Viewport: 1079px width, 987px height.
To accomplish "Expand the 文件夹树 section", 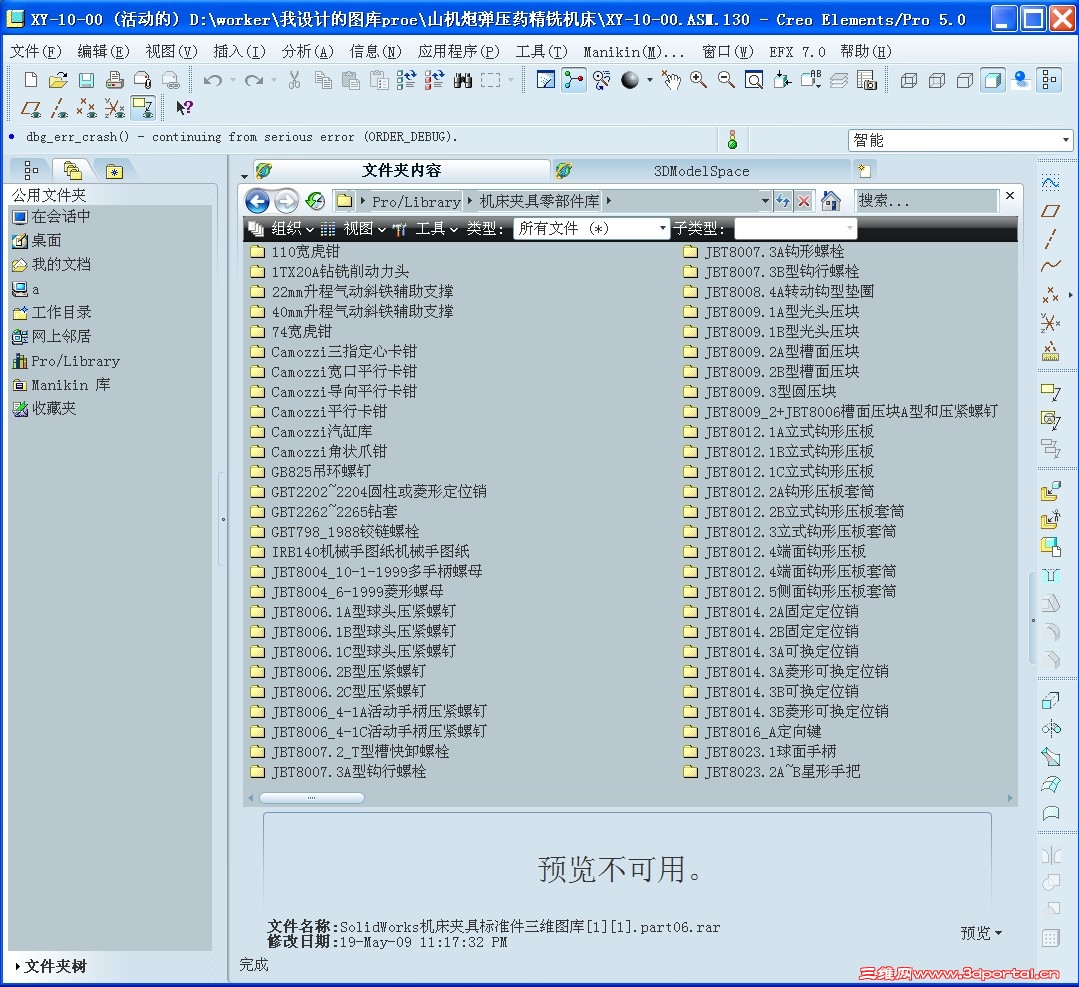I will click(50, 966).
